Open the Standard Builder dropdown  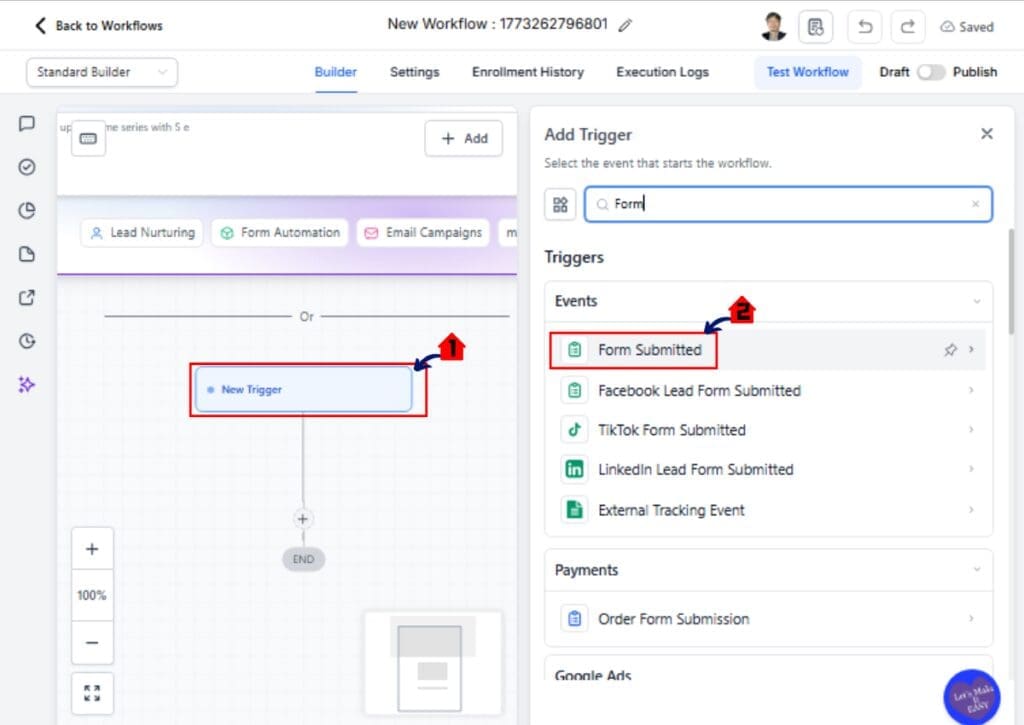(100, 72)
